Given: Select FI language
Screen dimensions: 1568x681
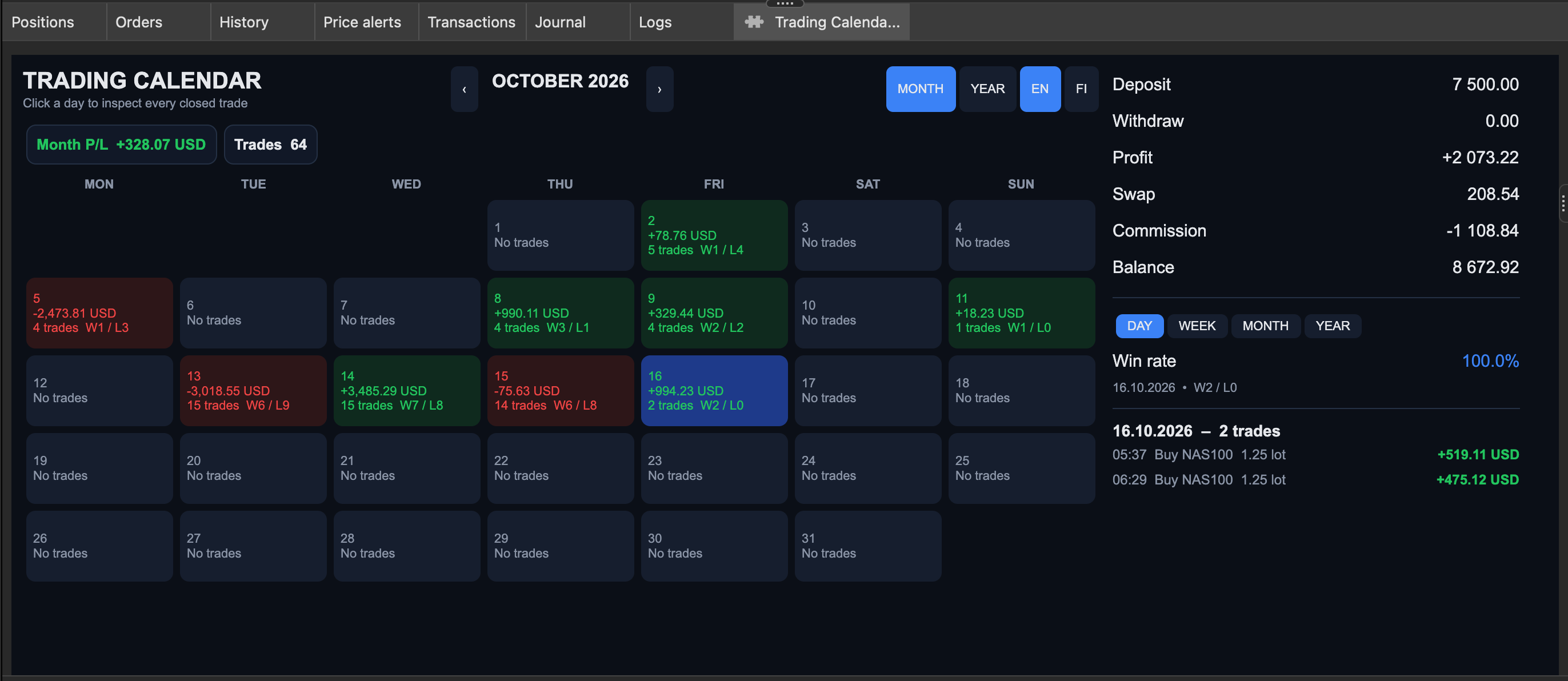Looking at the screenshot, I should [1081, 89].
